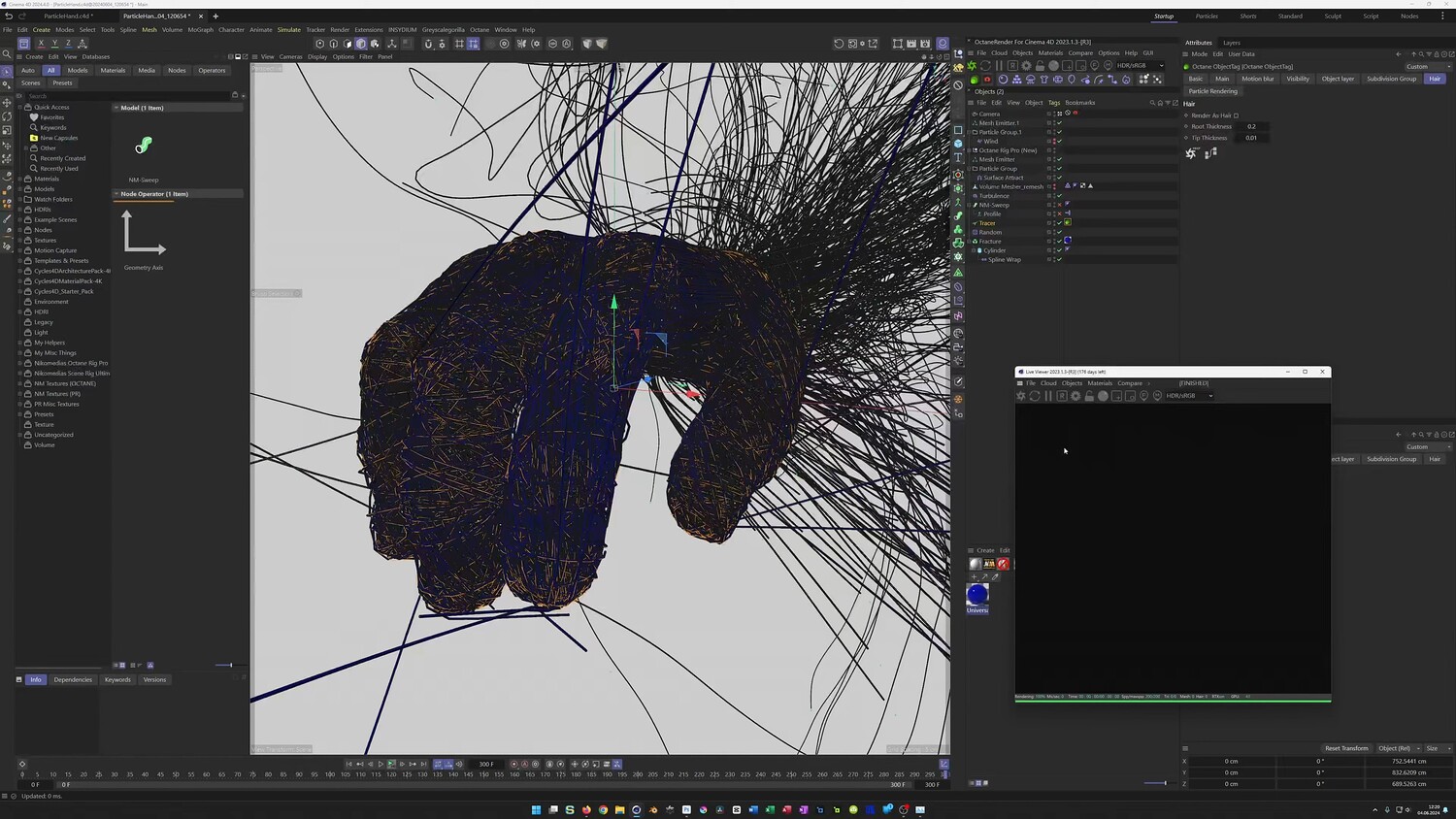Screen dimensions: 1456x819
Task: Click the Universal blue material thumbnail
Action: pyautogui.click(x=977, y=594)
